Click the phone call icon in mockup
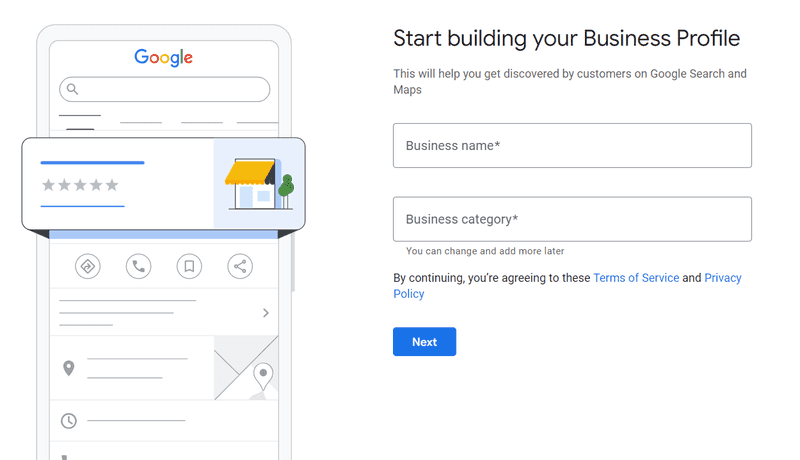The image size is (800, 460). pyautogui.click(x=138, y=266)
